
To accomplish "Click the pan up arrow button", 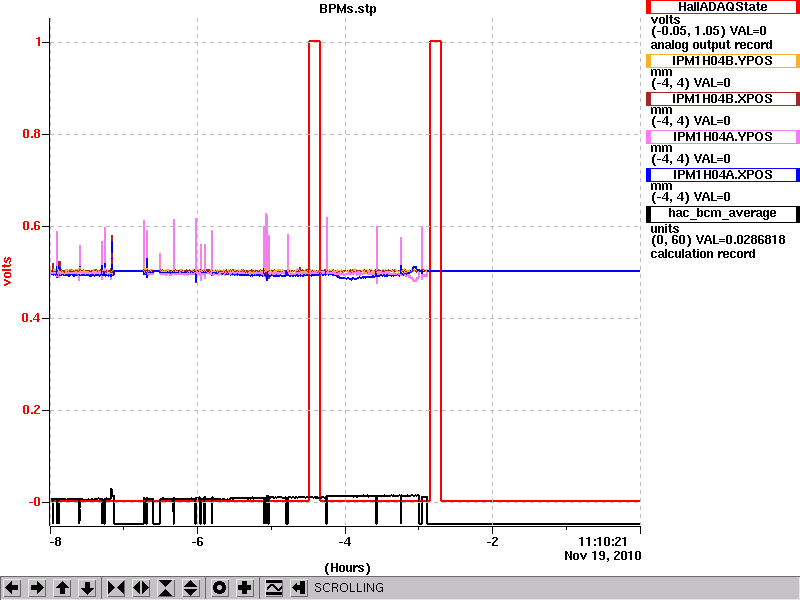I will (62, 588).
